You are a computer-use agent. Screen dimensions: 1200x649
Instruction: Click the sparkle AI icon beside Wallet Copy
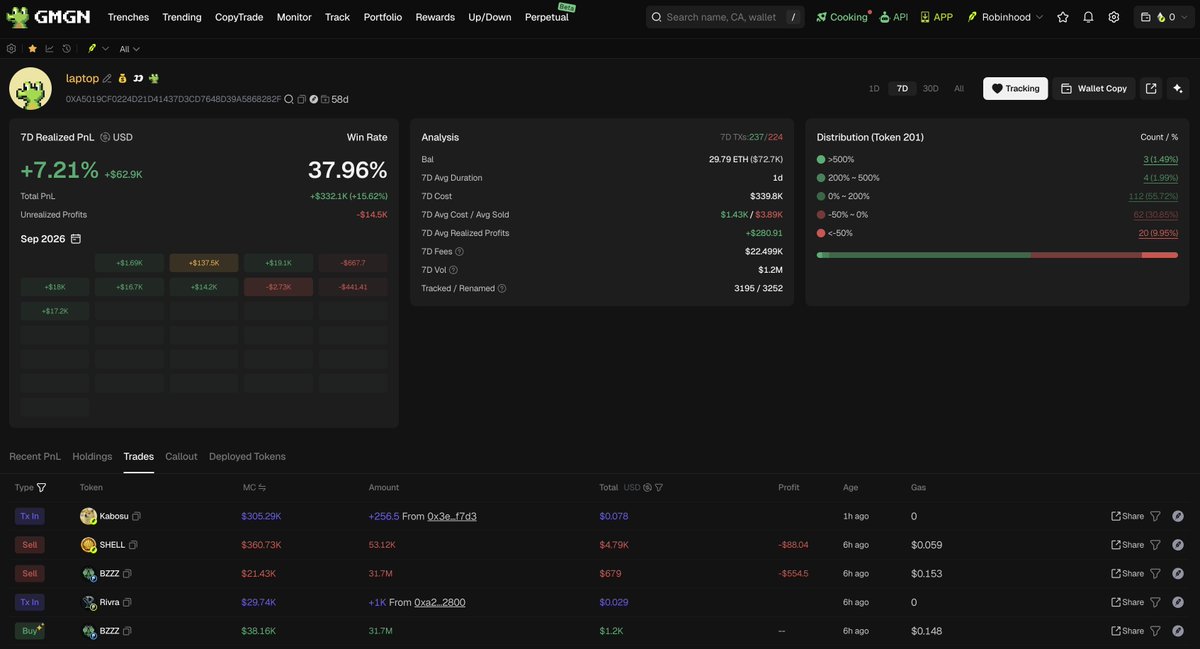pyautogui.click(x=1178, y=88)
